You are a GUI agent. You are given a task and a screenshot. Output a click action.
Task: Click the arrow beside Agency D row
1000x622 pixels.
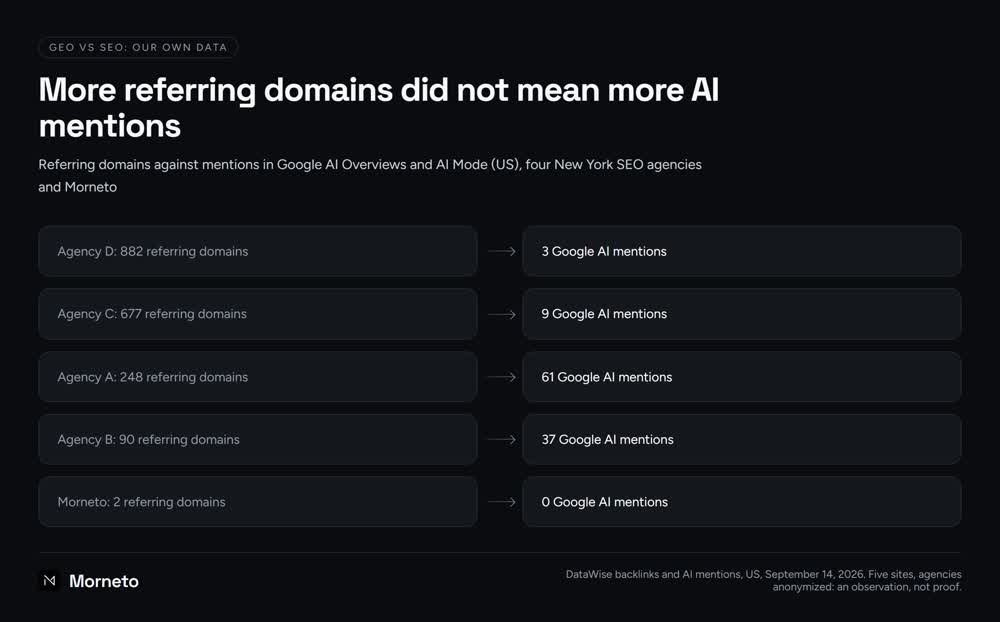point(502,251)
